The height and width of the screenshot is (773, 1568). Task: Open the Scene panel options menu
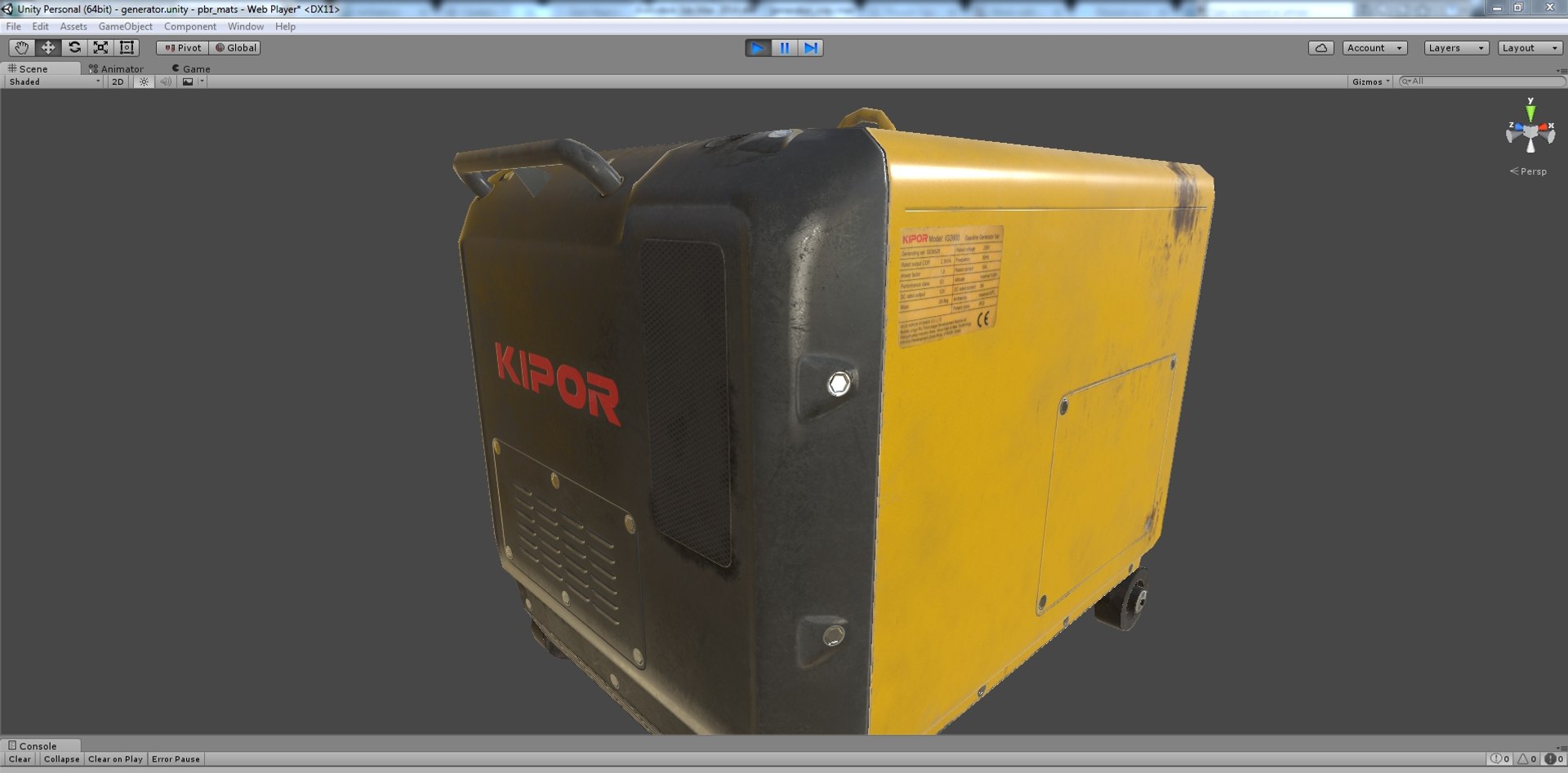[x=1562, y=70]
